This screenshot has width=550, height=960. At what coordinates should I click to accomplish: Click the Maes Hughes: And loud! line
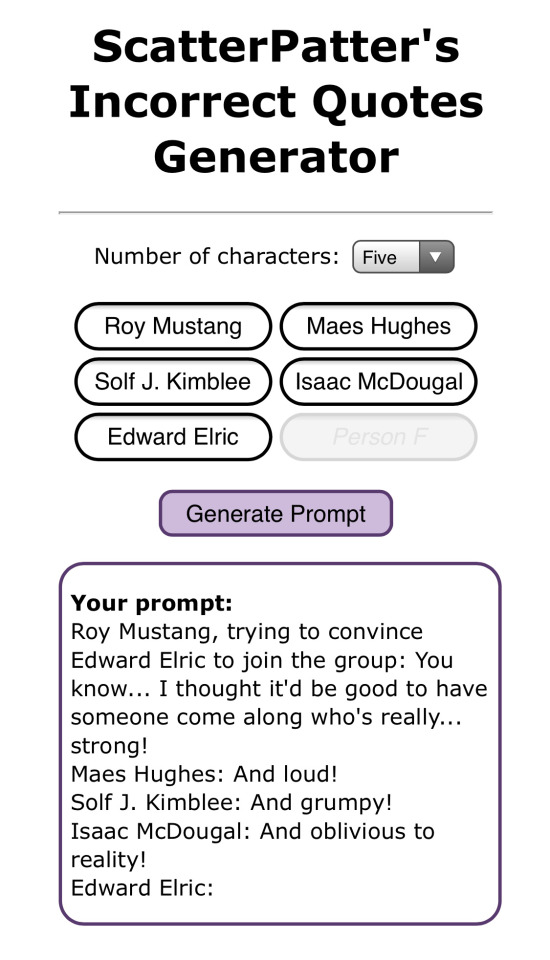coord(204,774)
